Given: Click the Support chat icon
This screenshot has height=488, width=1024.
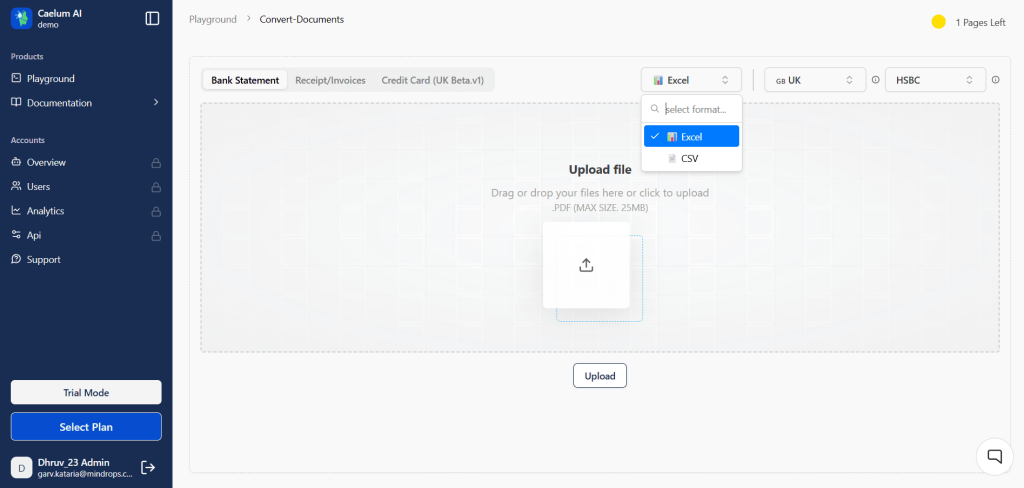Looking at the screenshot, I should coord(16,259).
